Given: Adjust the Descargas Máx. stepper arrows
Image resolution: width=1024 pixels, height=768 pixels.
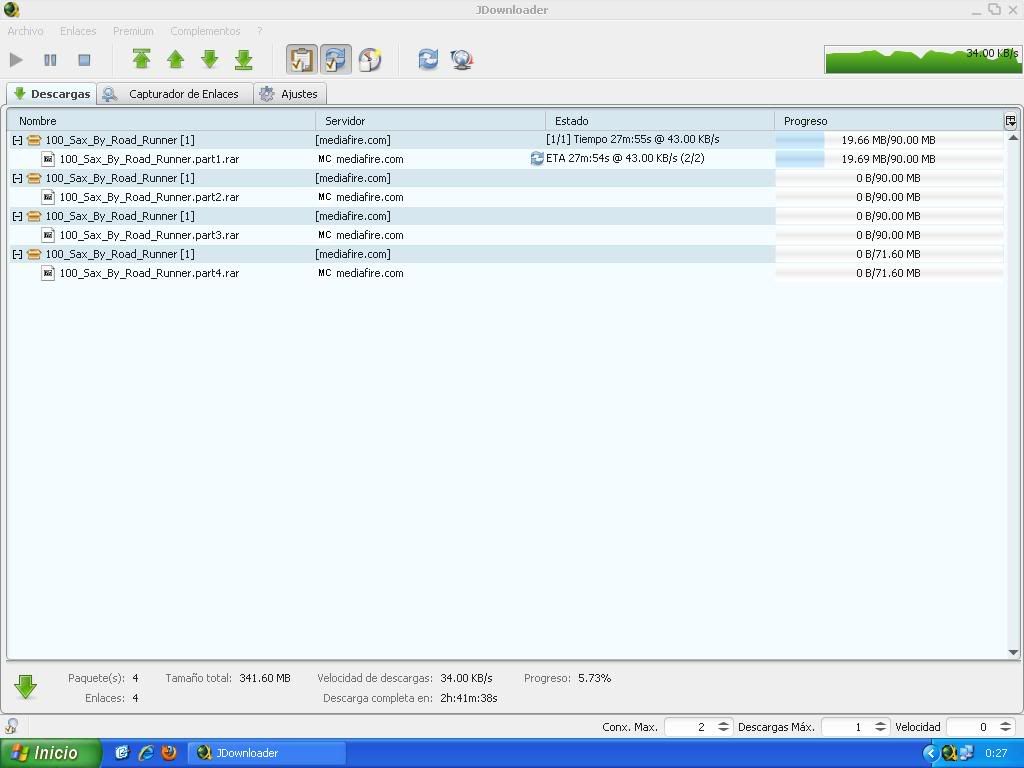Looking at the screenshot, I should [880, 727].
